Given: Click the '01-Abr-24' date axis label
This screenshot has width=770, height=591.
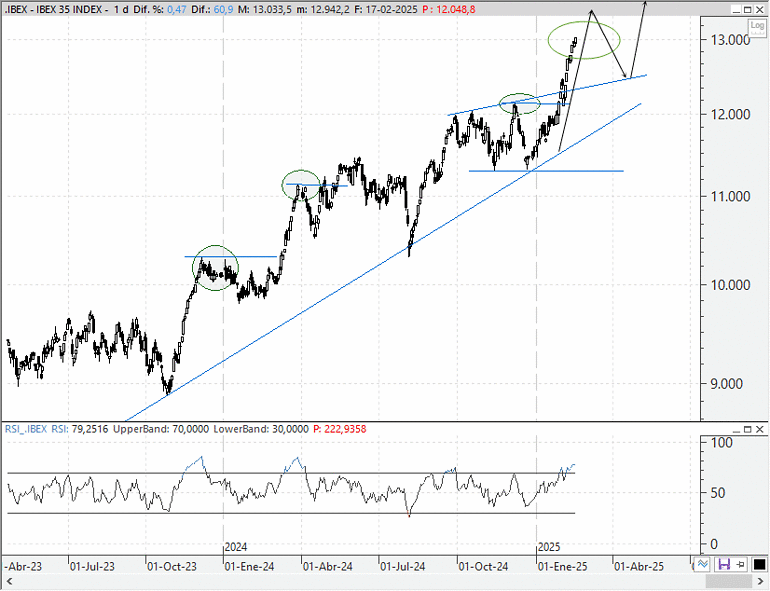Looking at the screenshot, I should [x=328, y=566].
